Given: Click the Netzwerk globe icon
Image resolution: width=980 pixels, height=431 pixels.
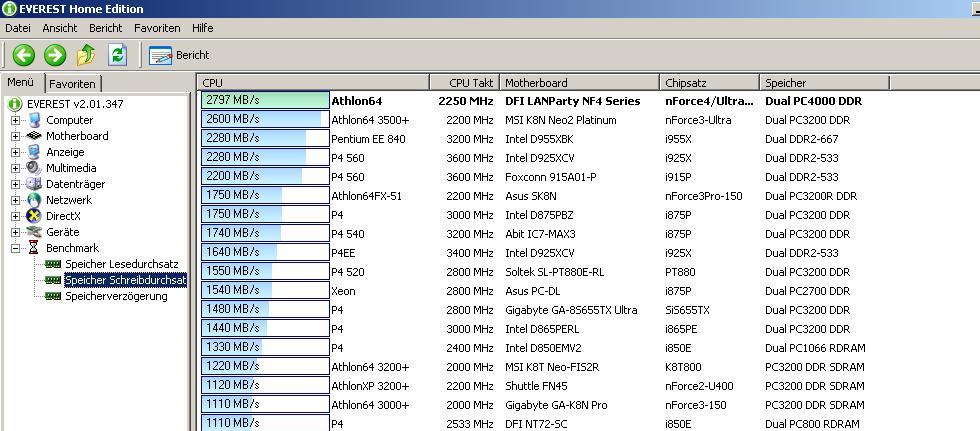Looking at the screenshot, I should coord(34,200).
